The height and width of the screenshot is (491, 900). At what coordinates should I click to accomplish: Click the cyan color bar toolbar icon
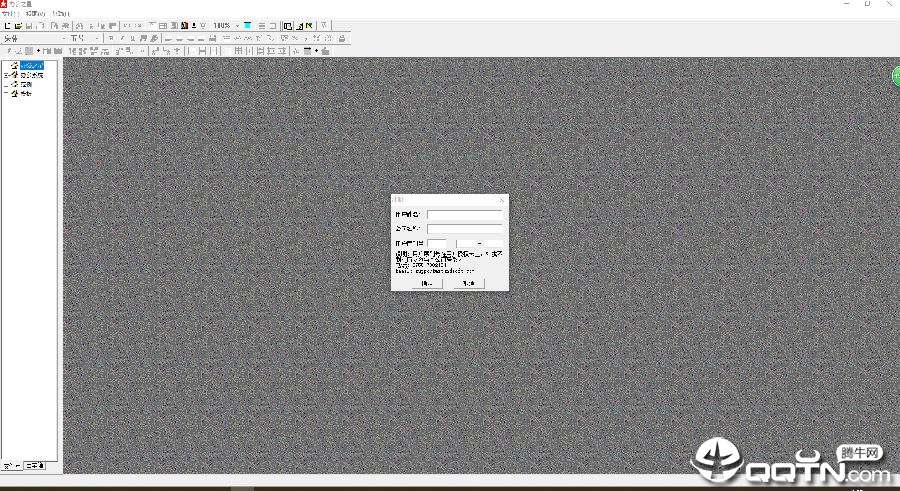(247, 26)
